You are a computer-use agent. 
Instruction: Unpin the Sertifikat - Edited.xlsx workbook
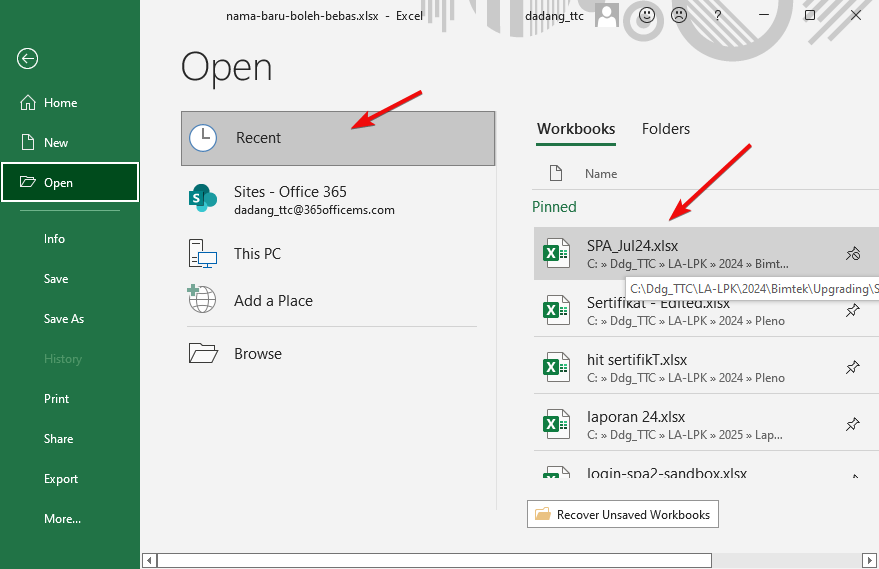click(x=853, y=310)
